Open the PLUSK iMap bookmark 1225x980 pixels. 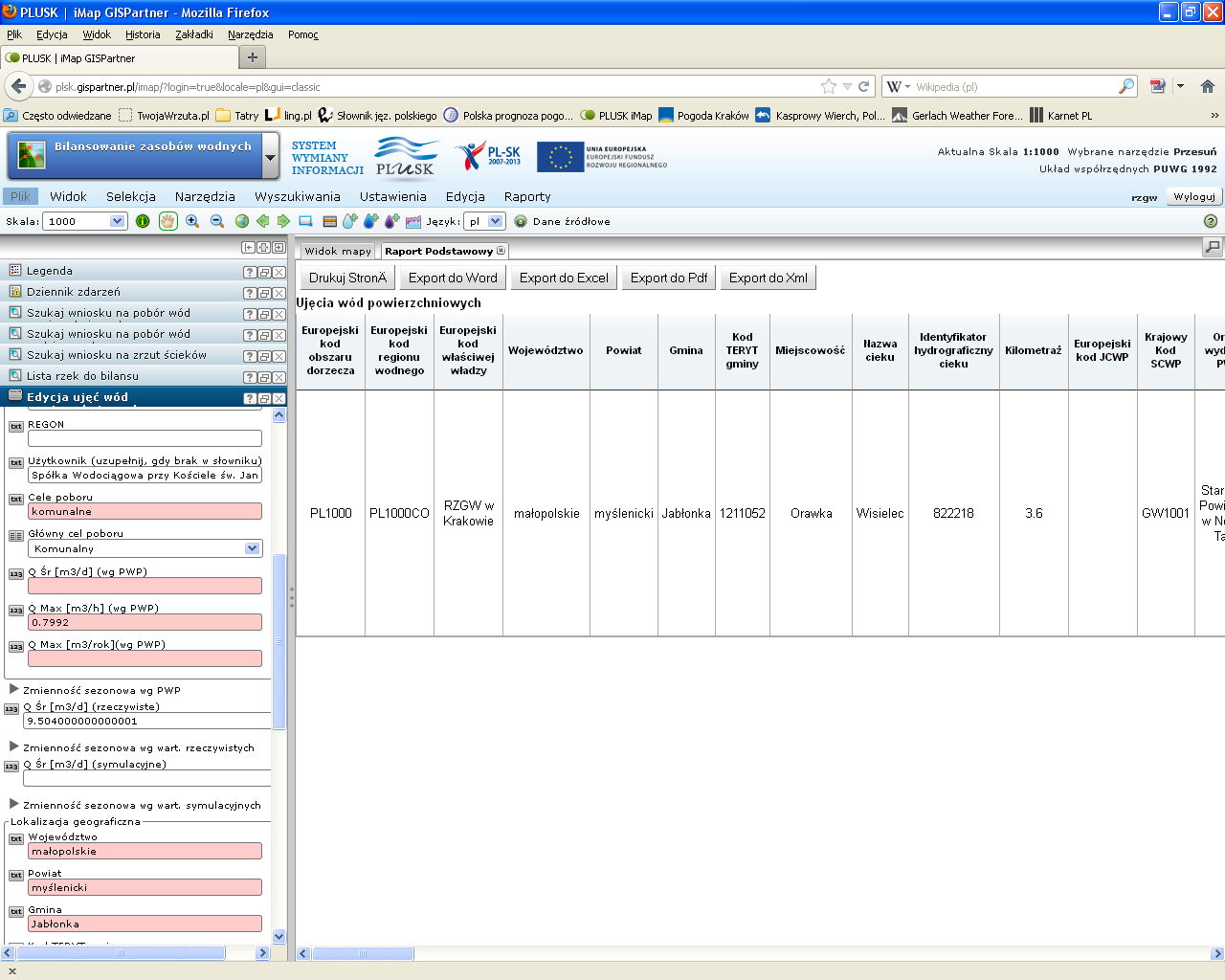(x=615, y=115)
